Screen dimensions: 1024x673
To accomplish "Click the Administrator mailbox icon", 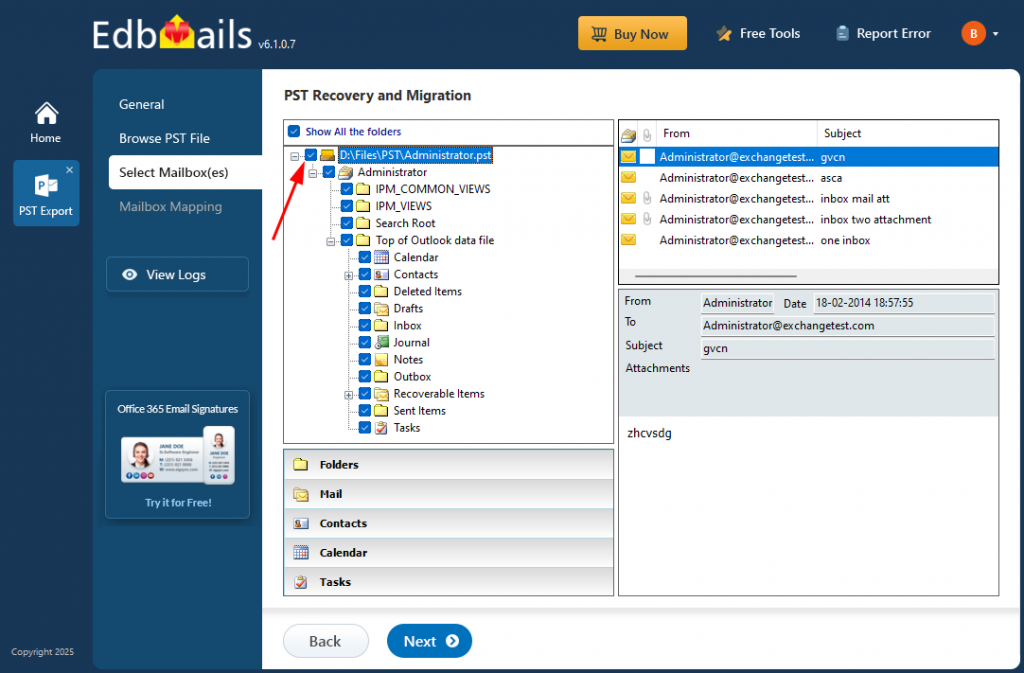I will (345, 172).
